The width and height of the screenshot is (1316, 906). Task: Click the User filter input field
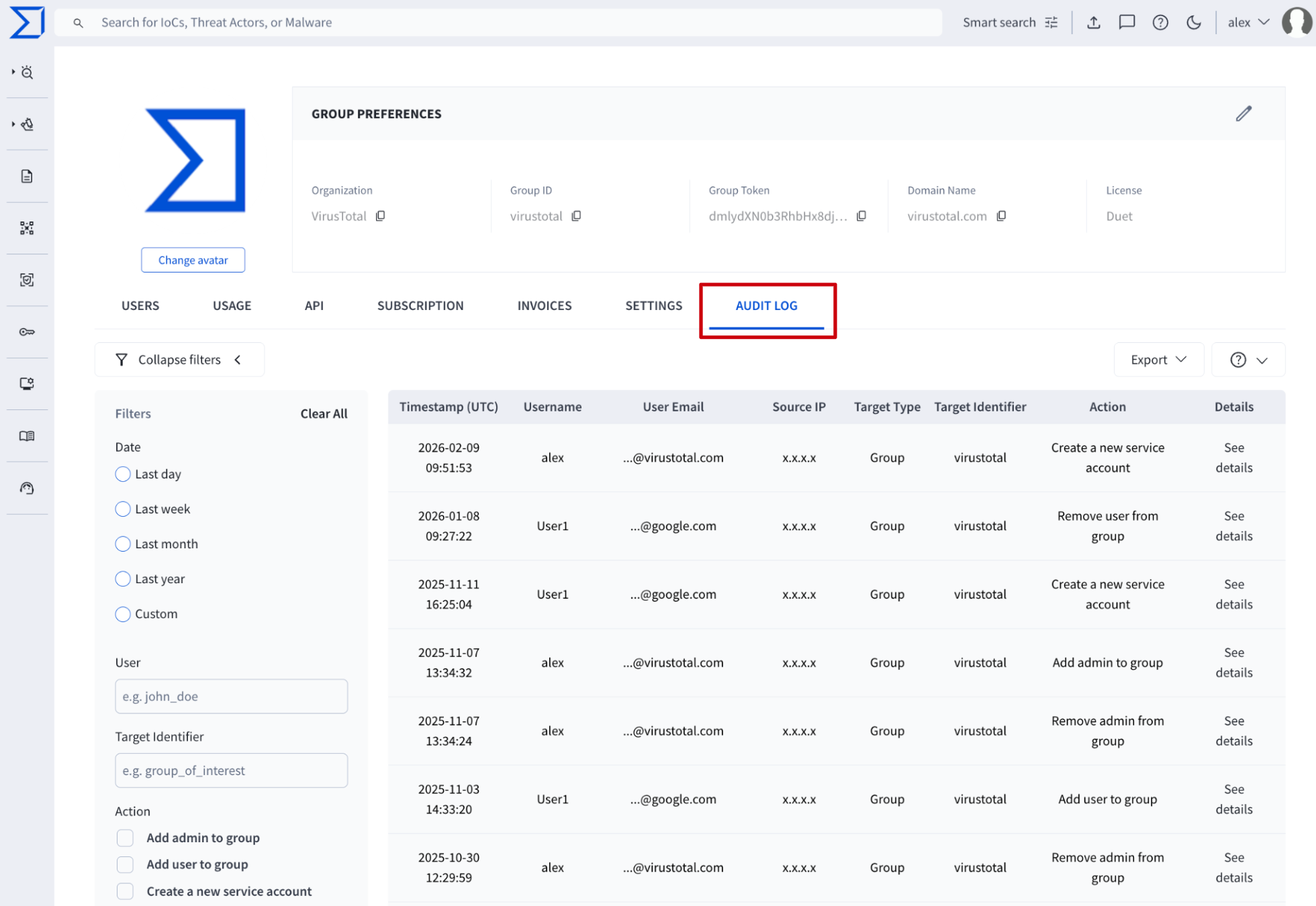coord(231,697)
